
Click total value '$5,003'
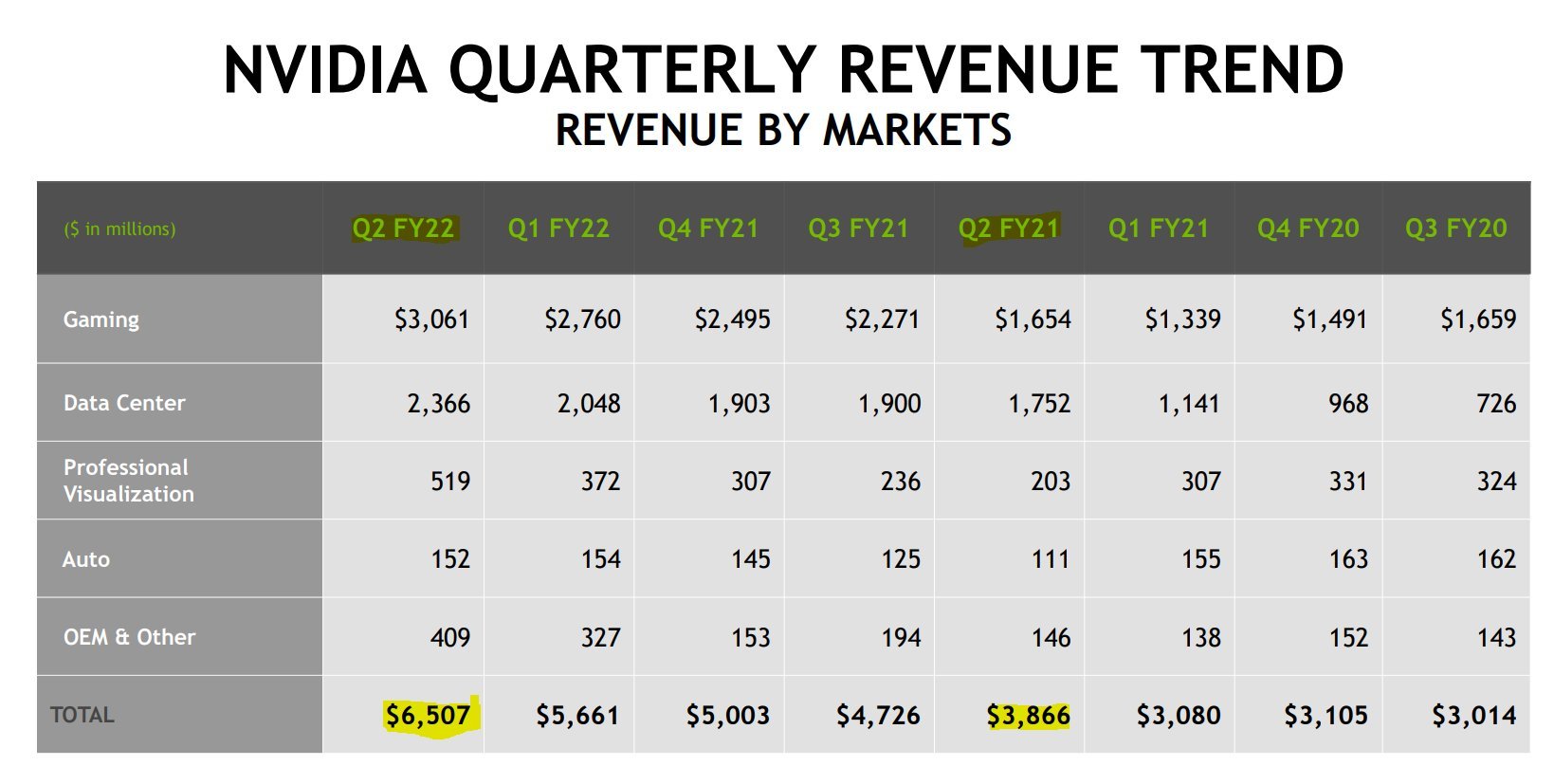pyautogui.click(x=728, y=716)
